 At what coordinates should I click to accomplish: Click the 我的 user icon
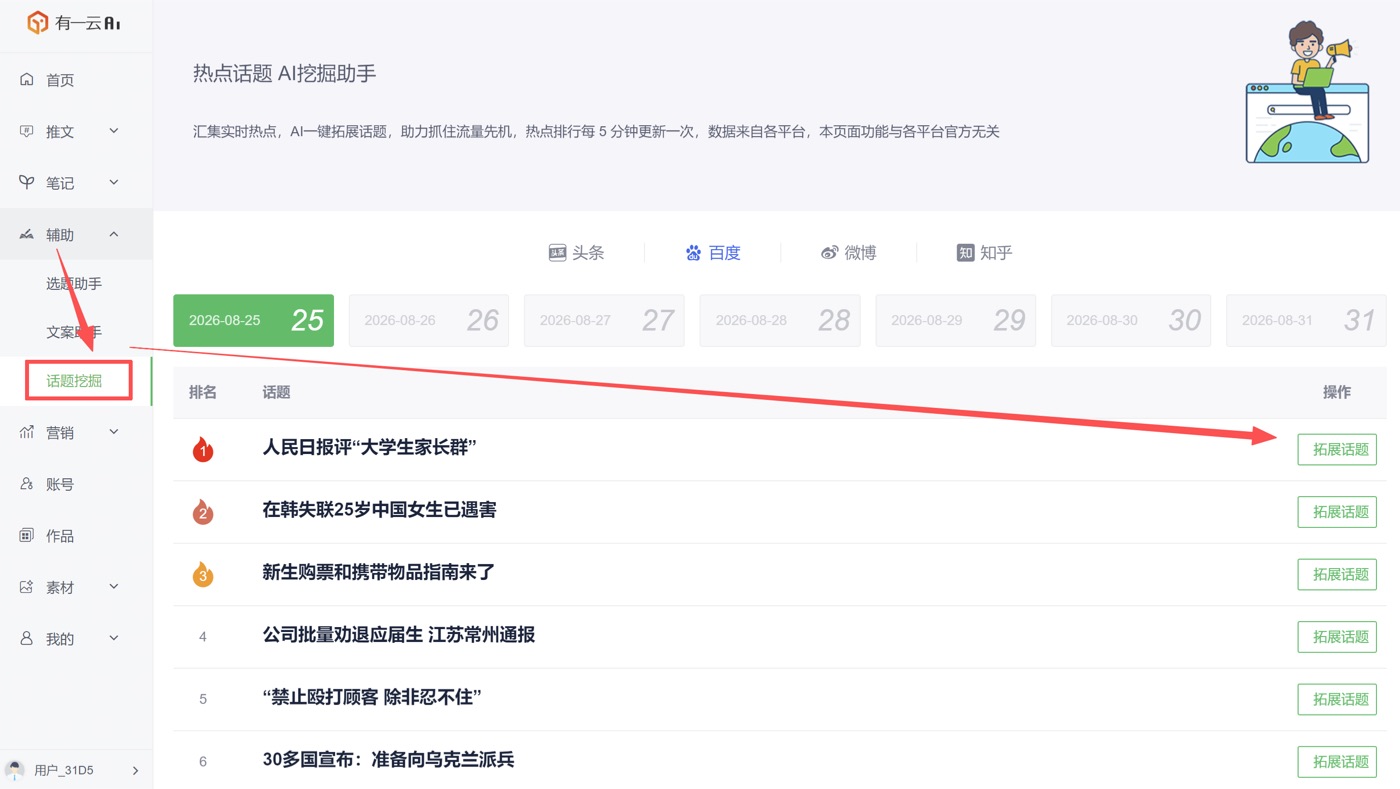click(27, 639)
